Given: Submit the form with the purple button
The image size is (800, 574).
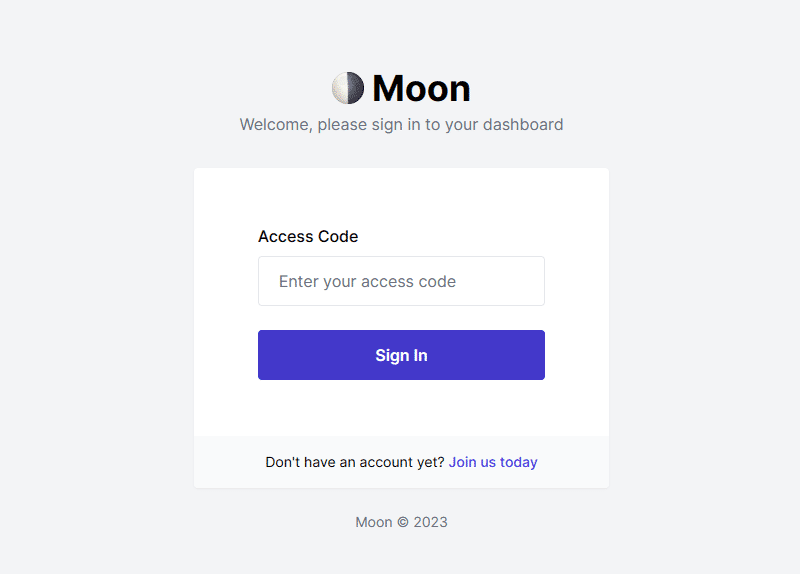Looking at the screenshot, I should coord(401,355).
